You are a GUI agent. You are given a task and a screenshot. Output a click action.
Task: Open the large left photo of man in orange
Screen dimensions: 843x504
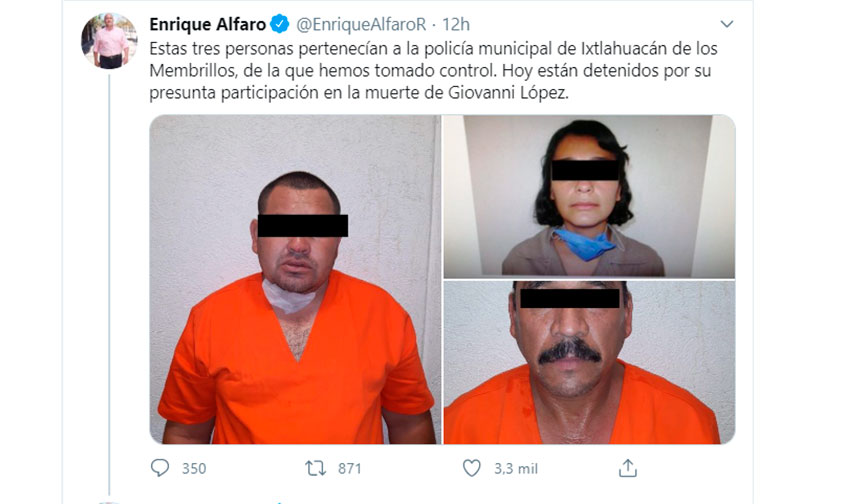click(x=295, y=279)
